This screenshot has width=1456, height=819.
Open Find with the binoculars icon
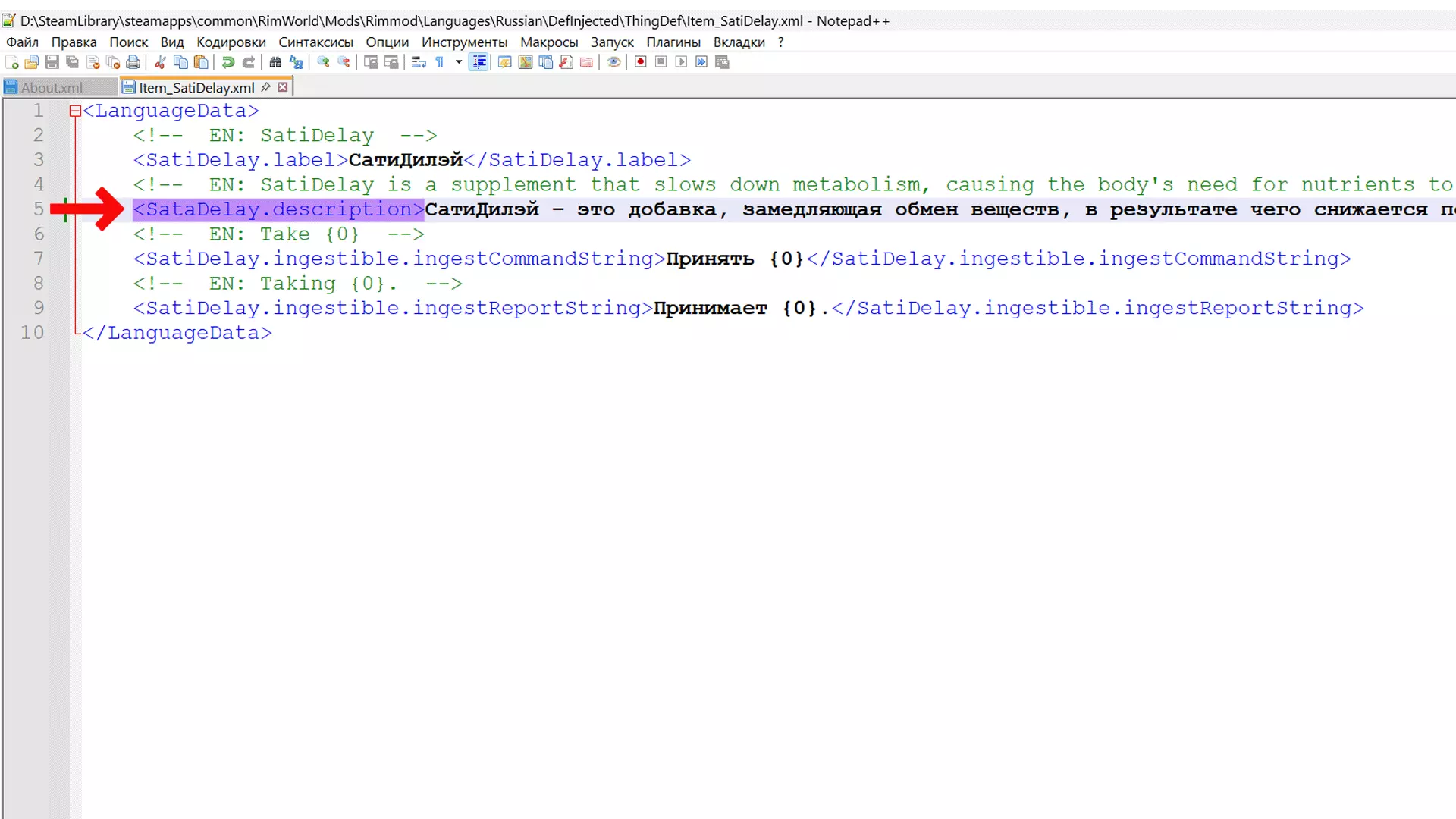point(275,62)
